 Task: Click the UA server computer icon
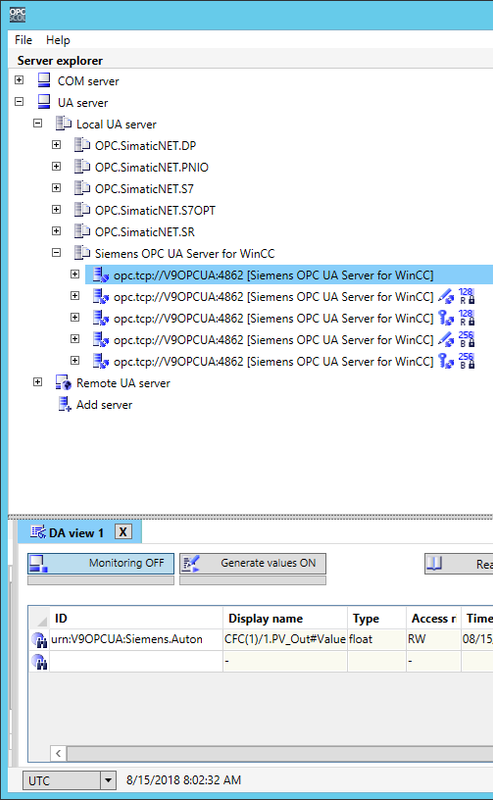point(44,102)
